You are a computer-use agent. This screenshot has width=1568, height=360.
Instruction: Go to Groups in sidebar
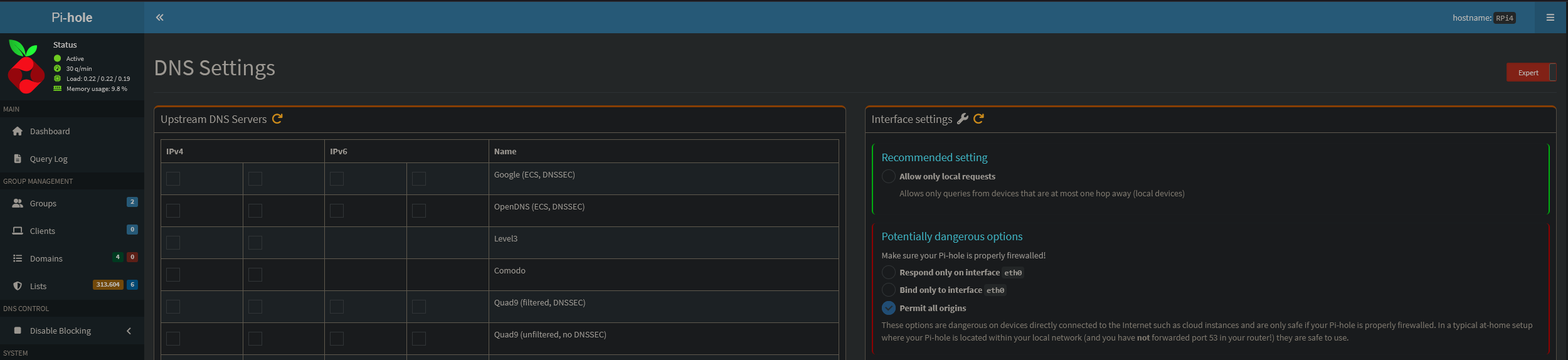click(43, 203)
